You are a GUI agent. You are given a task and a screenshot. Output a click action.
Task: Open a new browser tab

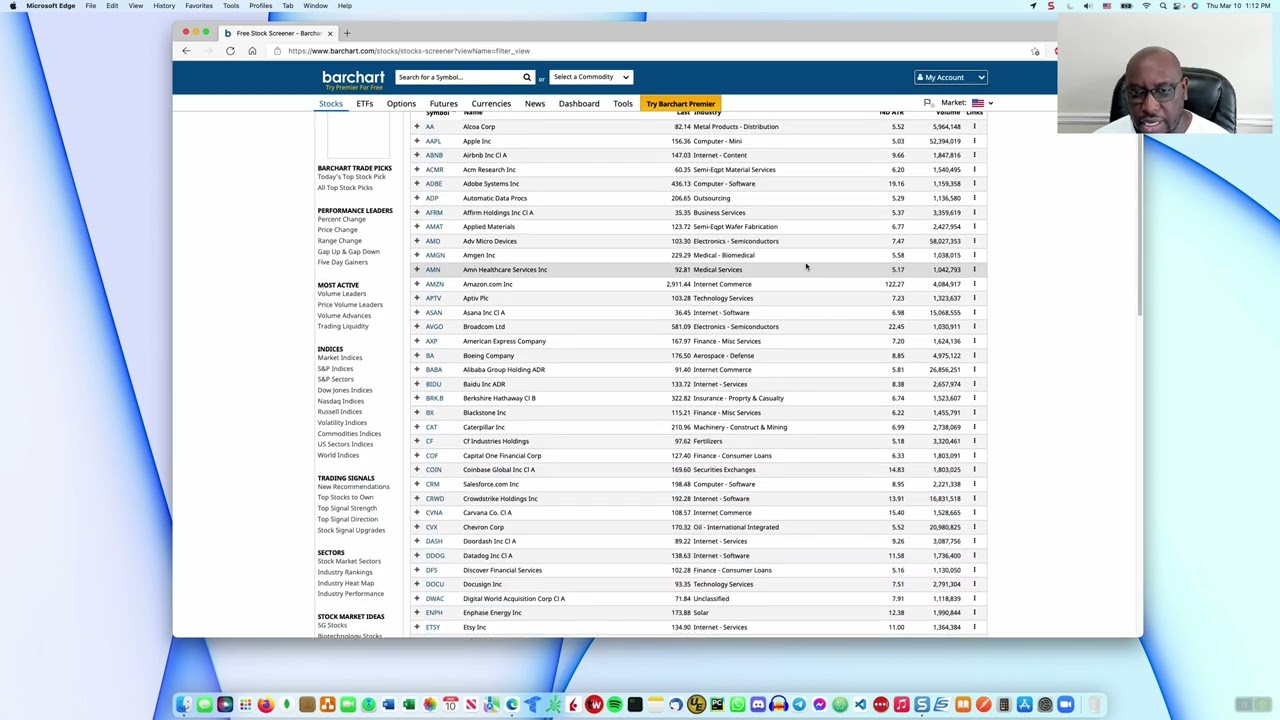point(347,33)
